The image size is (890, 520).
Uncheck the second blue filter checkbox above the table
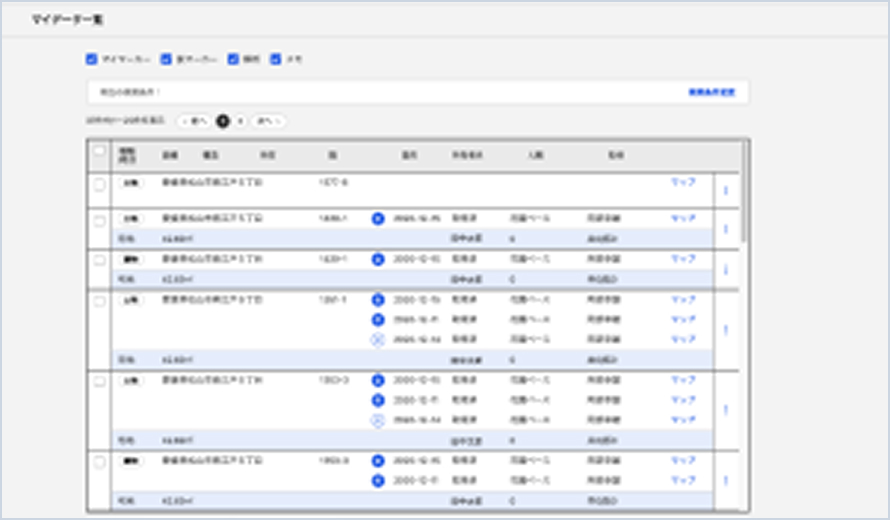tap(166, 59)
